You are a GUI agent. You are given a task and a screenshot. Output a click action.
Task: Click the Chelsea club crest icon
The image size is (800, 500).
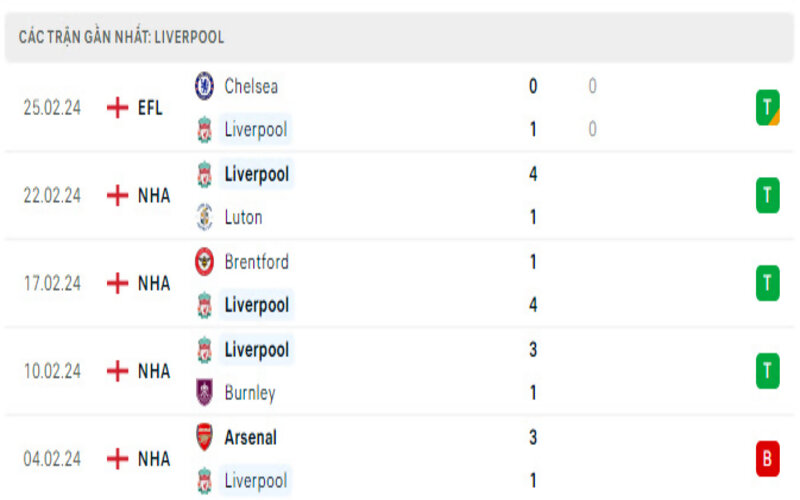coord(204,86)
